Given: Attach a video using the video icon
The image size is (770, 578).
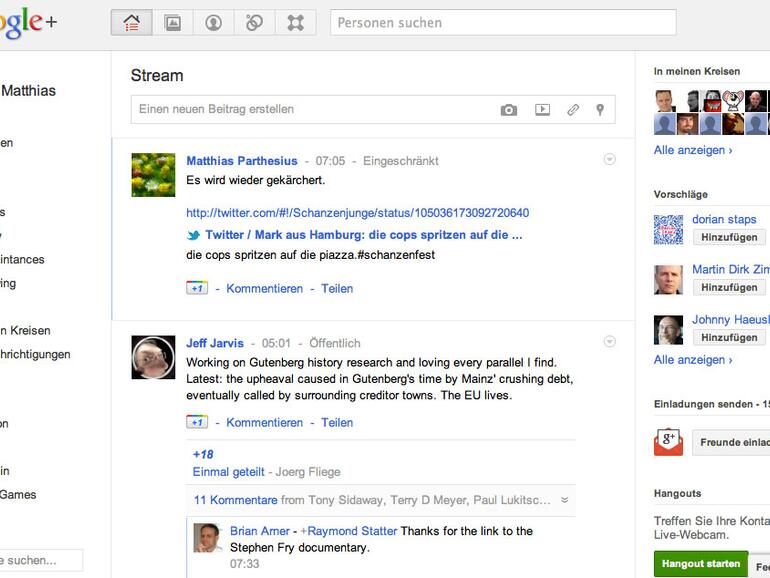Looking at the screenshot, I should [542, 110].
